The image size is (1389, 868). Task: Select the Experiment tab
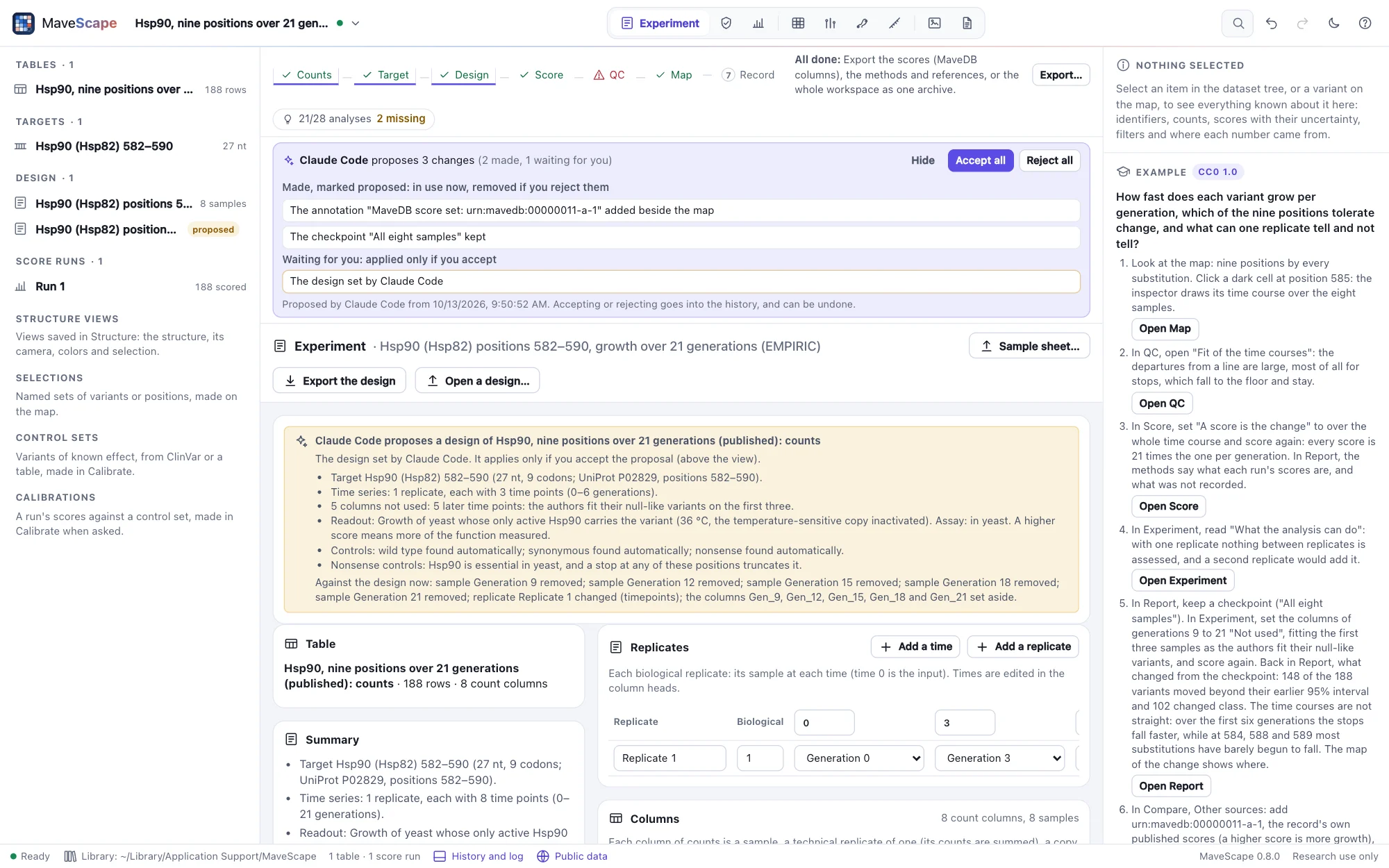point(660,23)
